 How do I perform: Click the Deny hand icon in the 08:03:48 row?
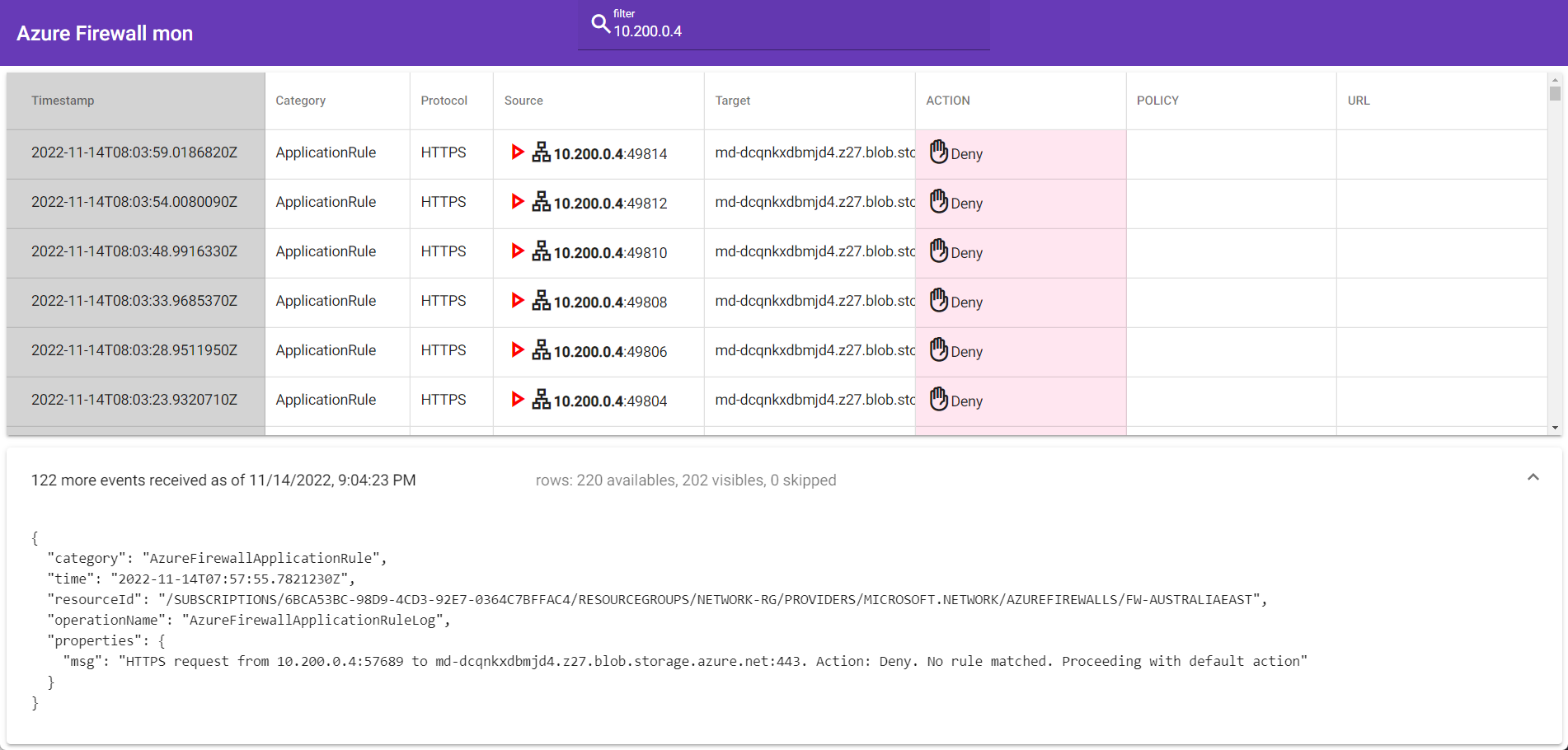[x=938, y=251]
